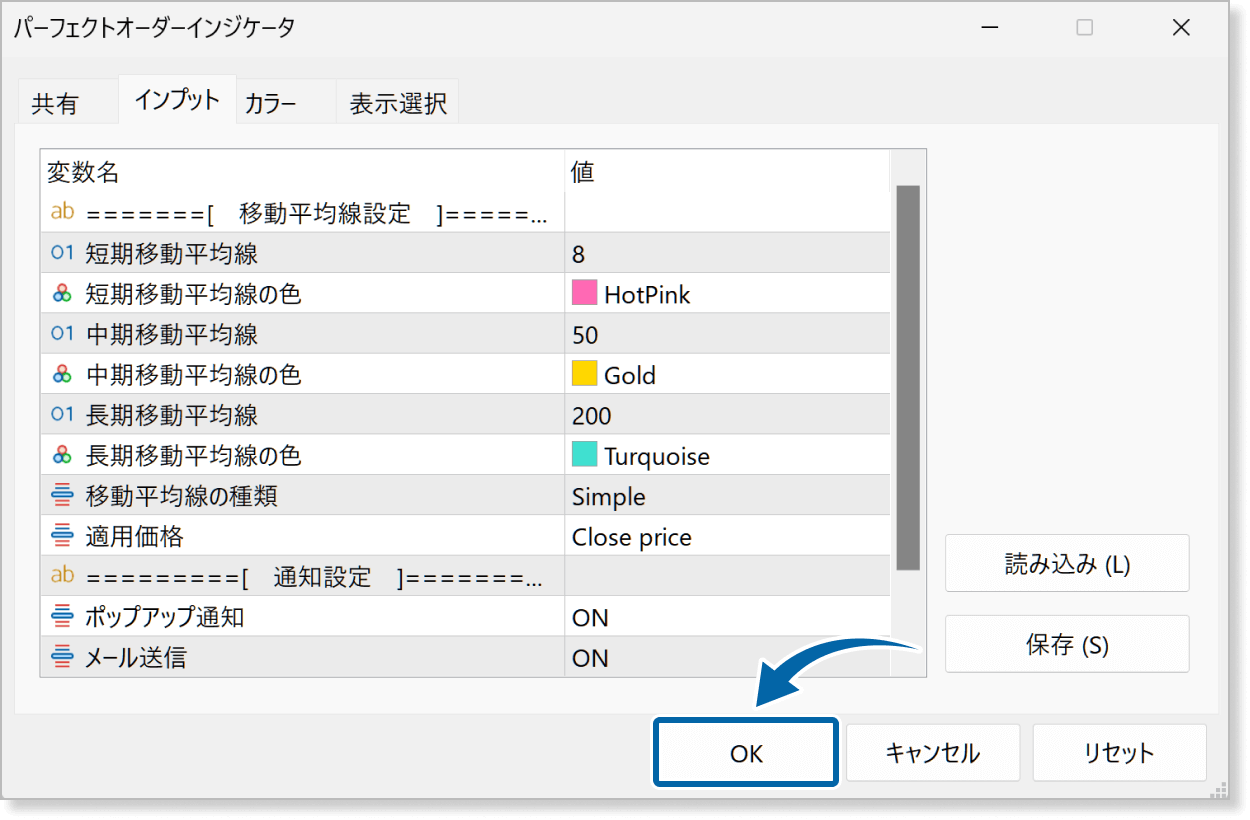
Task: Click the integer icon beside 中期移動平均線
Action: tap(62, 334)
